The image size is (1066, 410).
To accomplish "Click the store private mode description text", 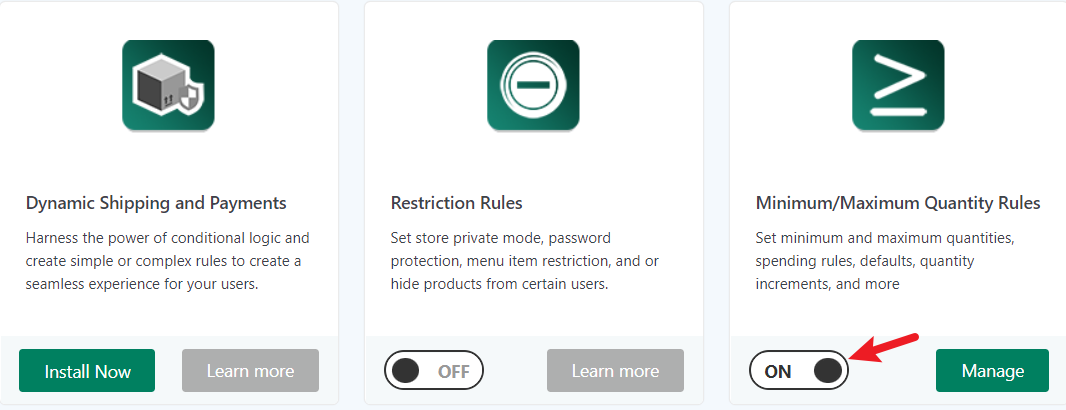I will pos(525,261).
